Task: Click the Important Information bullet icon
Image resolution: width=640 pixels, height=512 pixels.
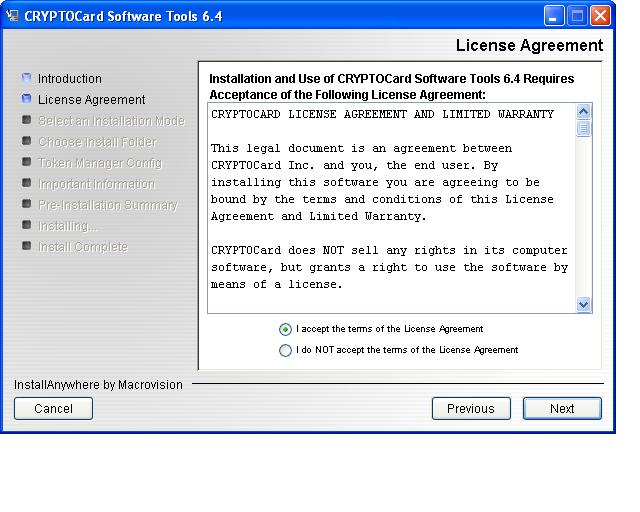Action: [x=26, y=183]
